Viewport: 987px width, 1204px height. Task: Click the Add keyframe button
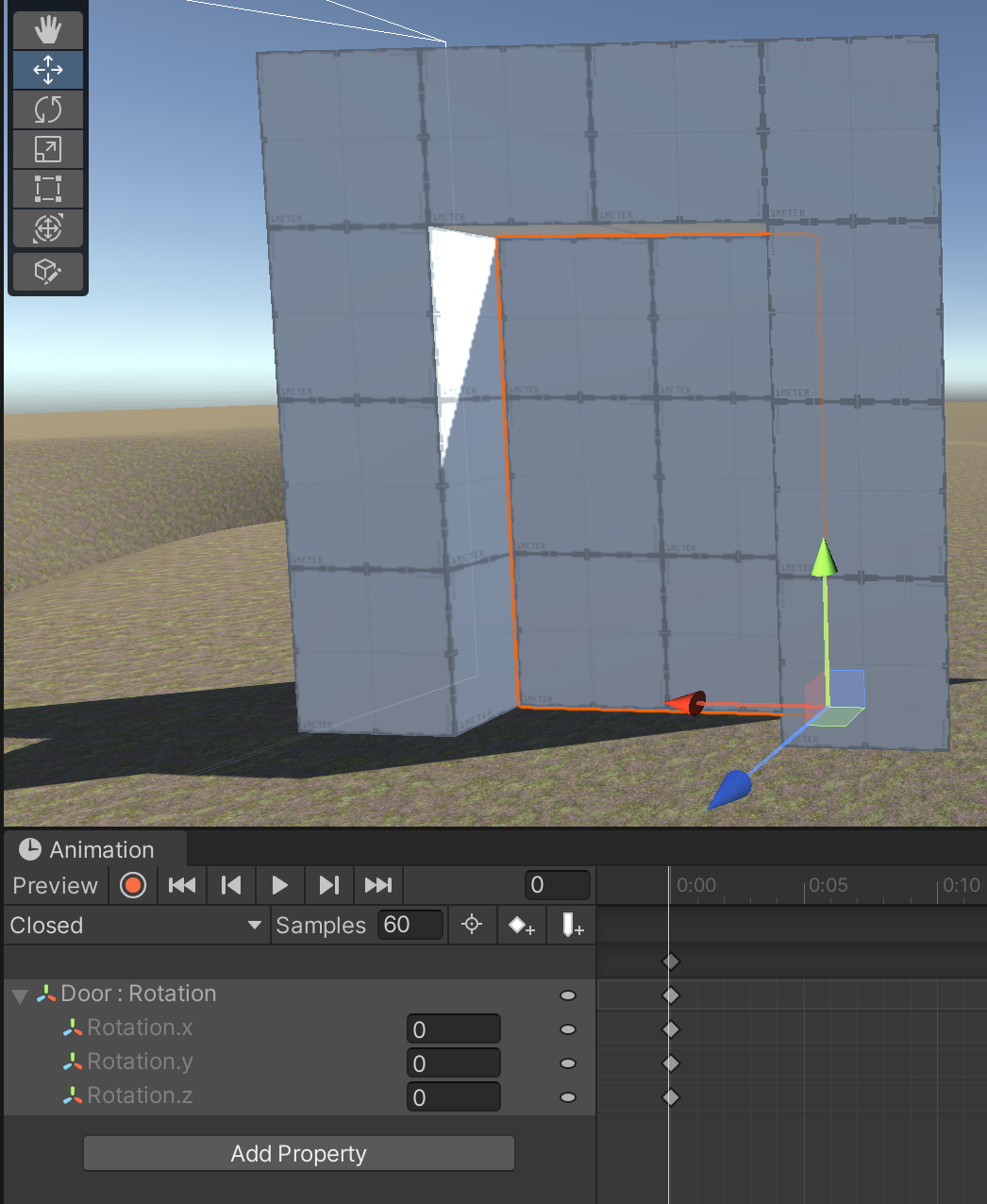pos(522,926)
